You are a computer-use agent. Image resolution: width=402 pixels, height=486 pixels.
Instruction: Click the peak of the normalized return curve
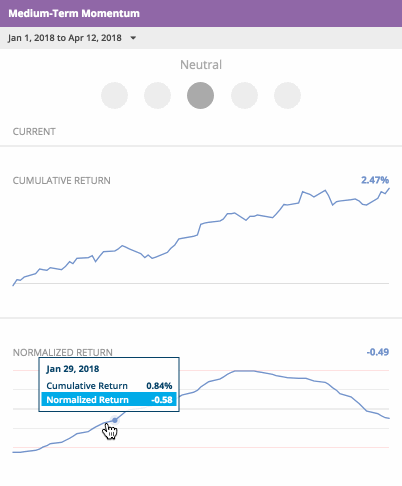244,371
